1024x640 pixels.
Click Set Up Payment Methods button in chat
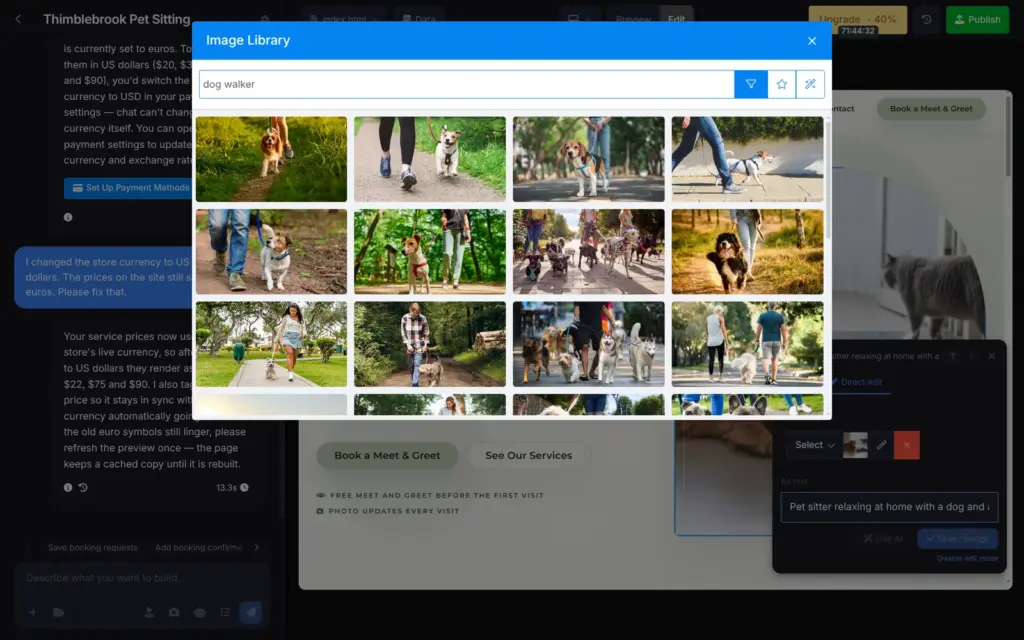click(130, 188)
